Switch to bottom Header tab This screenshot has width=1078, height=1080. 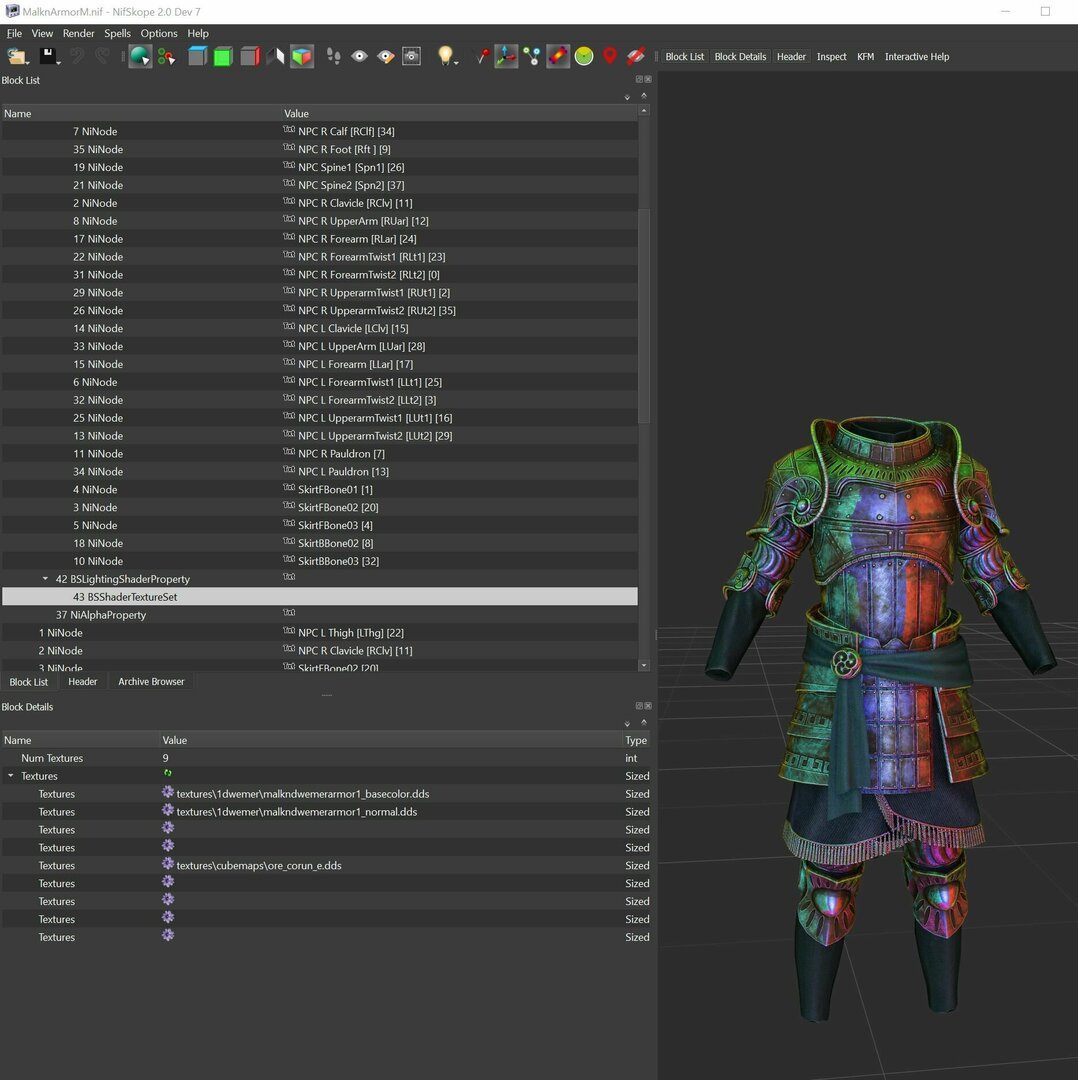click(x=83, y=681)
